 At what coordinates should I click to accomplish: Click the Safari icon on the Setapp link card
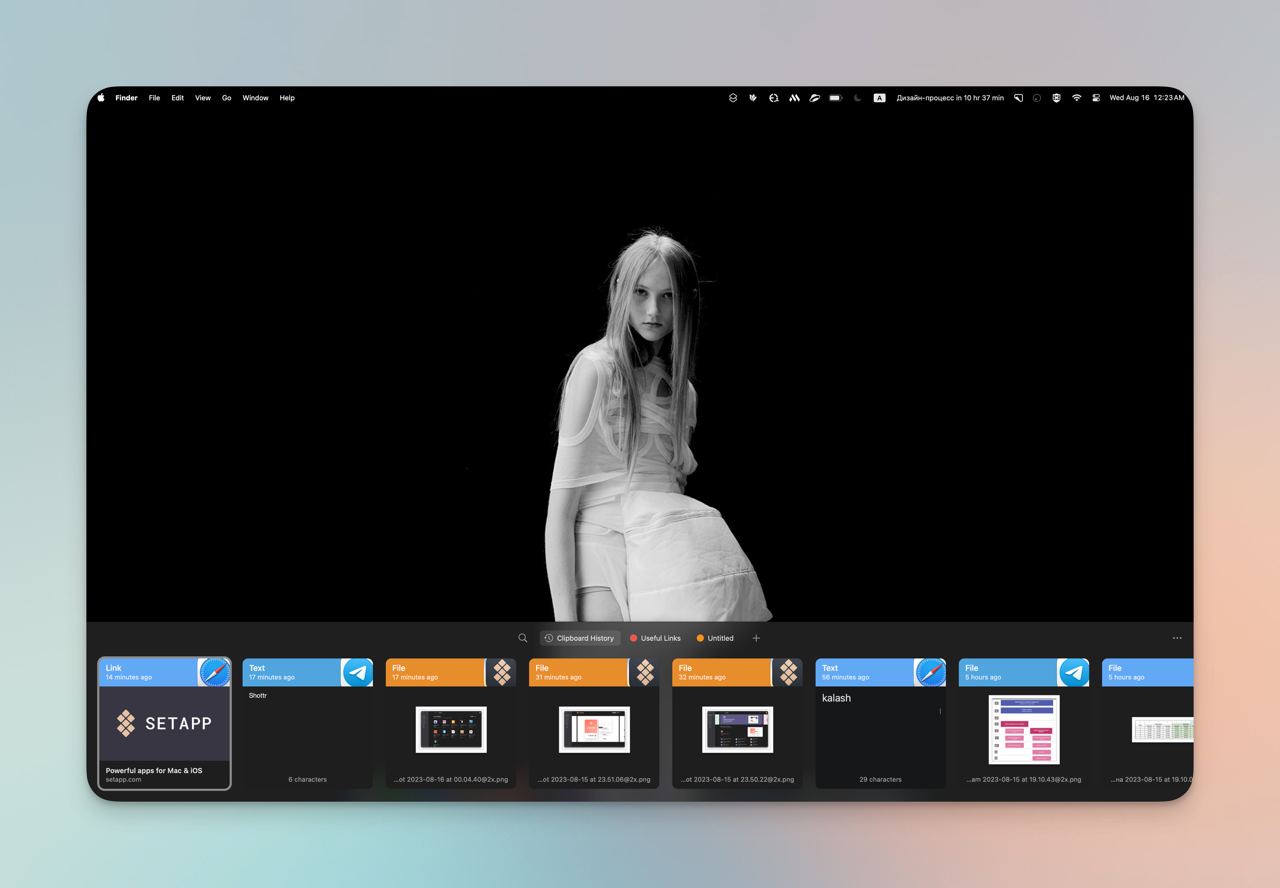214,672
